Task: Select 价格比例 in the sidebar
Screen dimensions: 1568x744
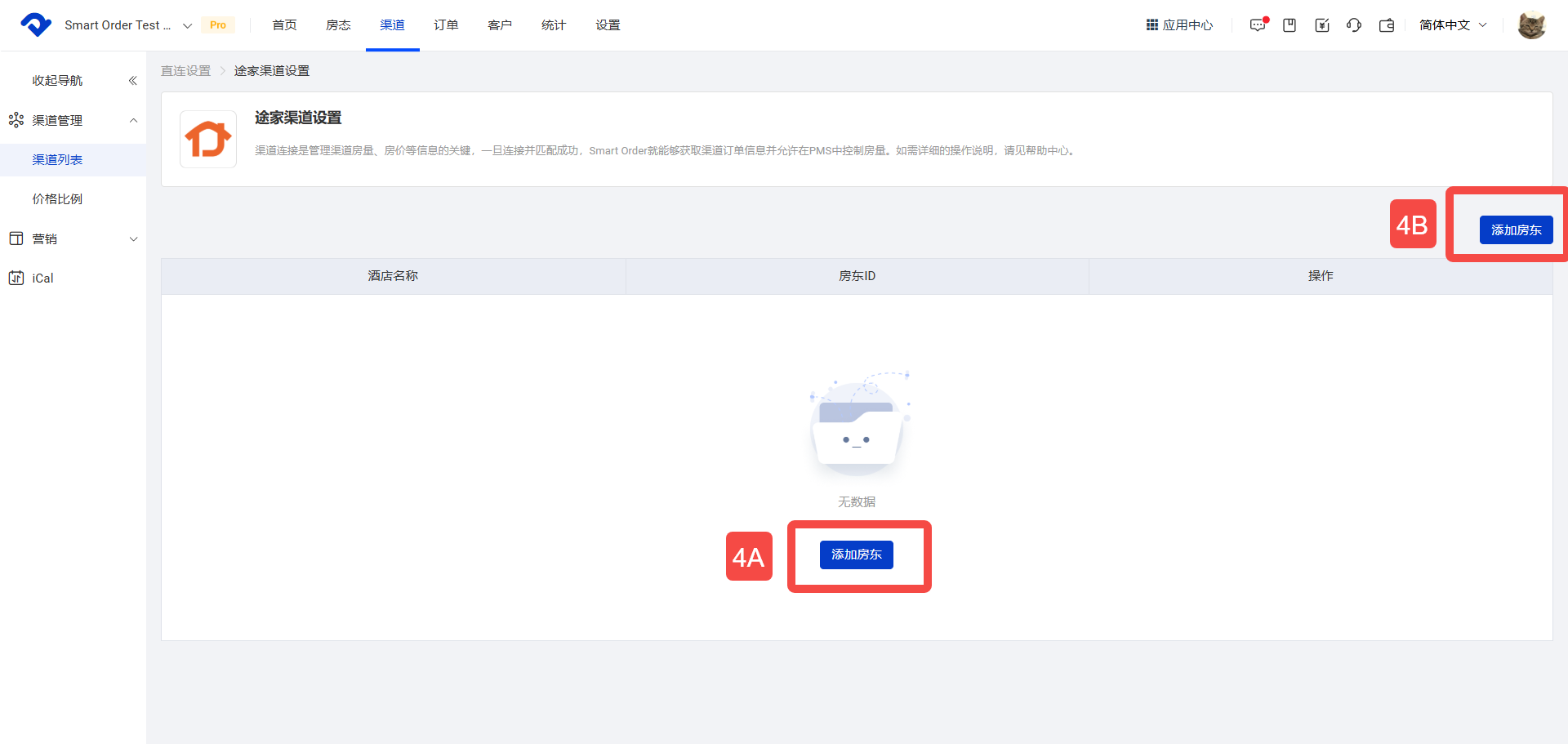Action: tap(57, 199)
